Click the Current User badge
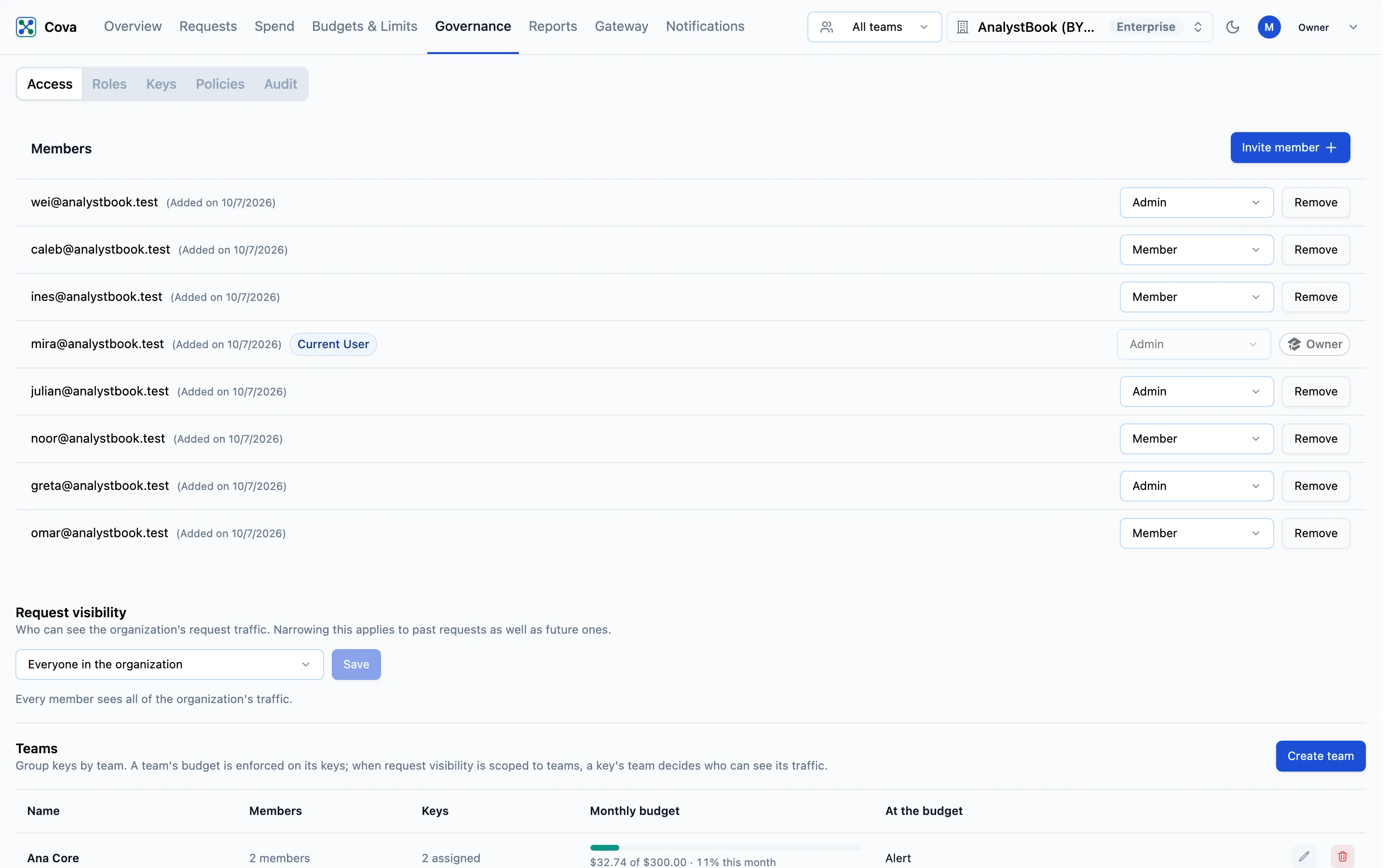 click(333, 344)
